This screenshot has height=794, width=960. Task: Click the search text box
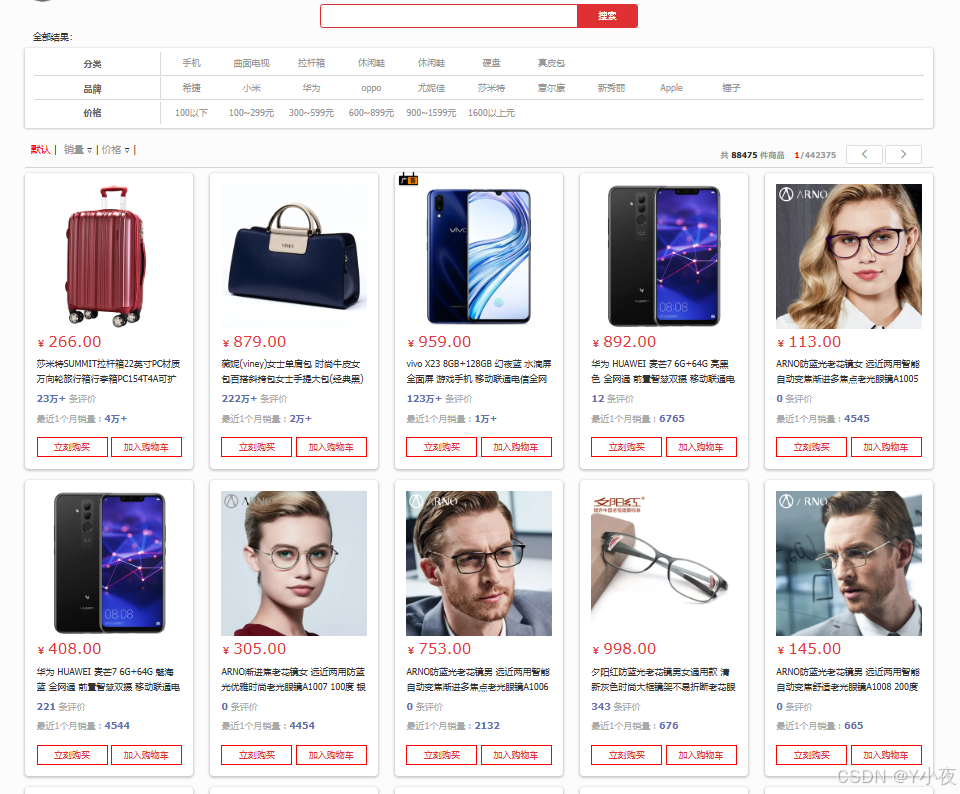[x=449, y=16]
